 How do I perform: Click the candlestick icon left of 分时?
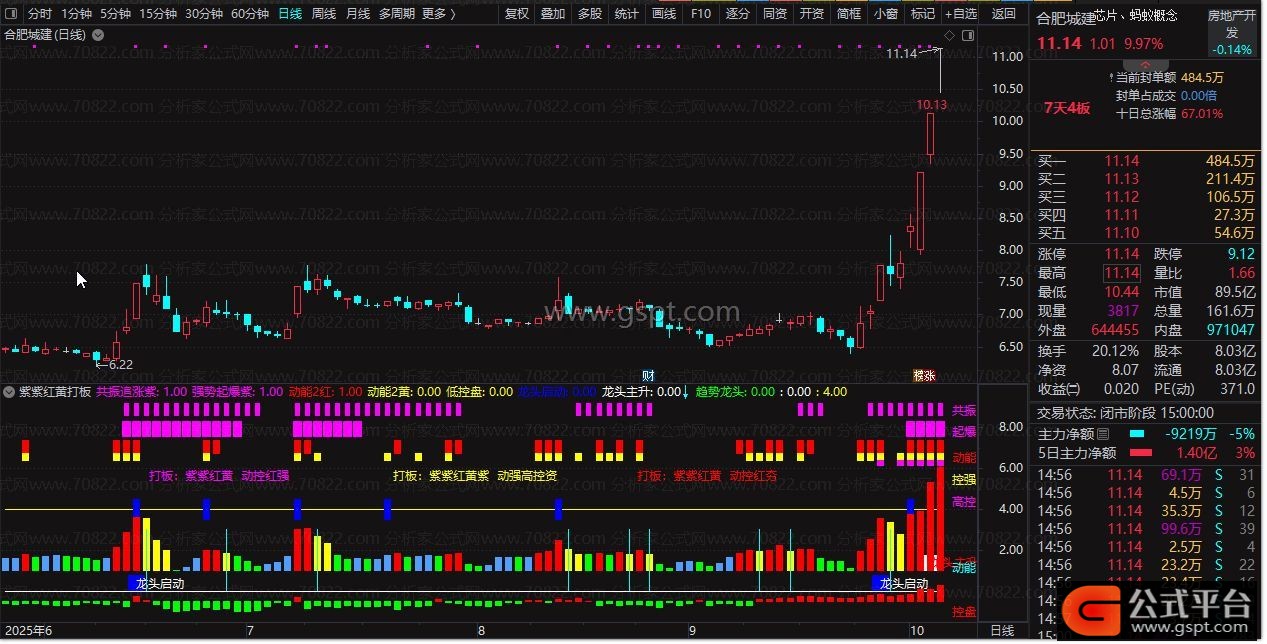point(13,14)
